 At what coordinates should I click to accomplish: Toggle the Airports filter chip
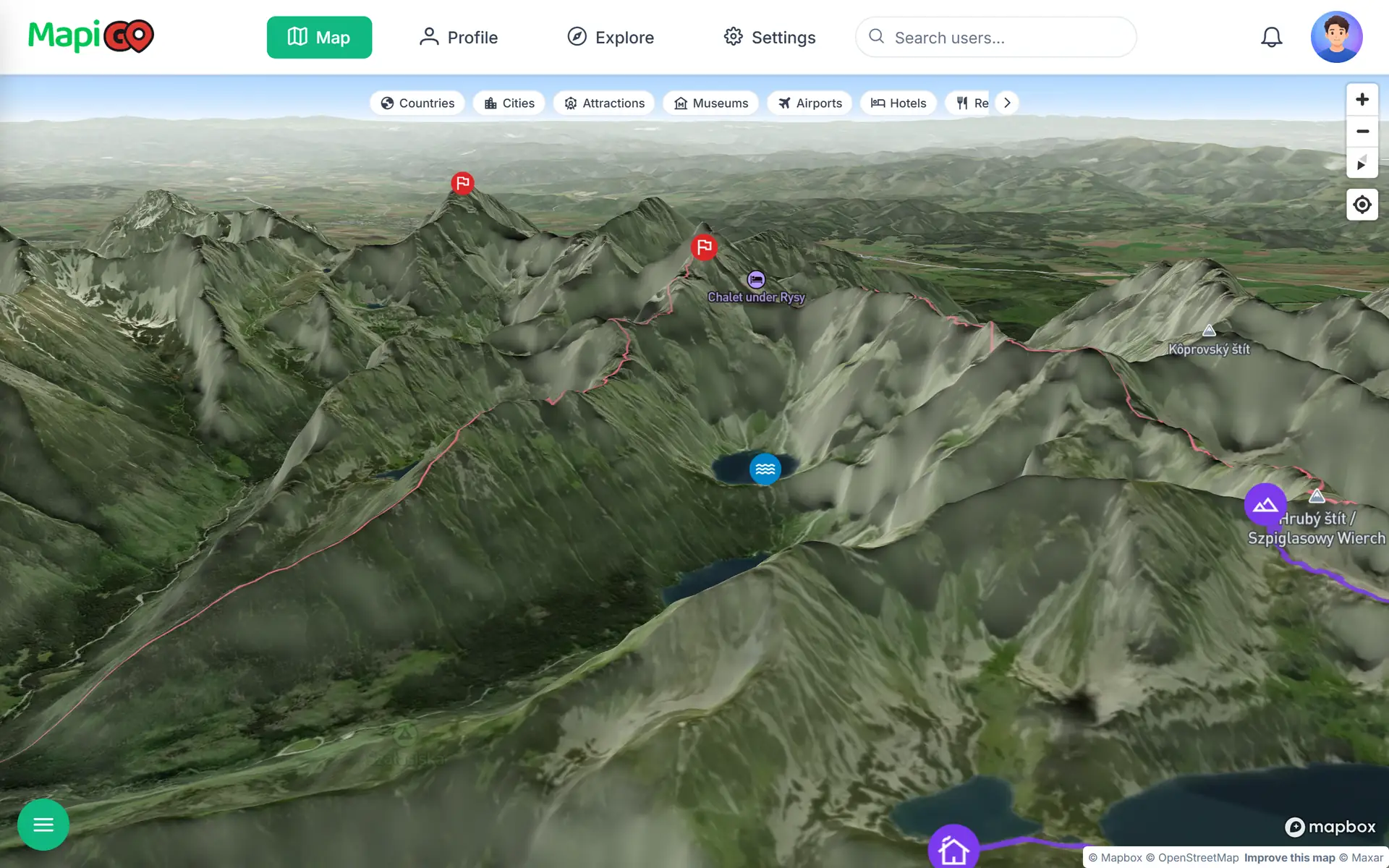coord(810,103)
